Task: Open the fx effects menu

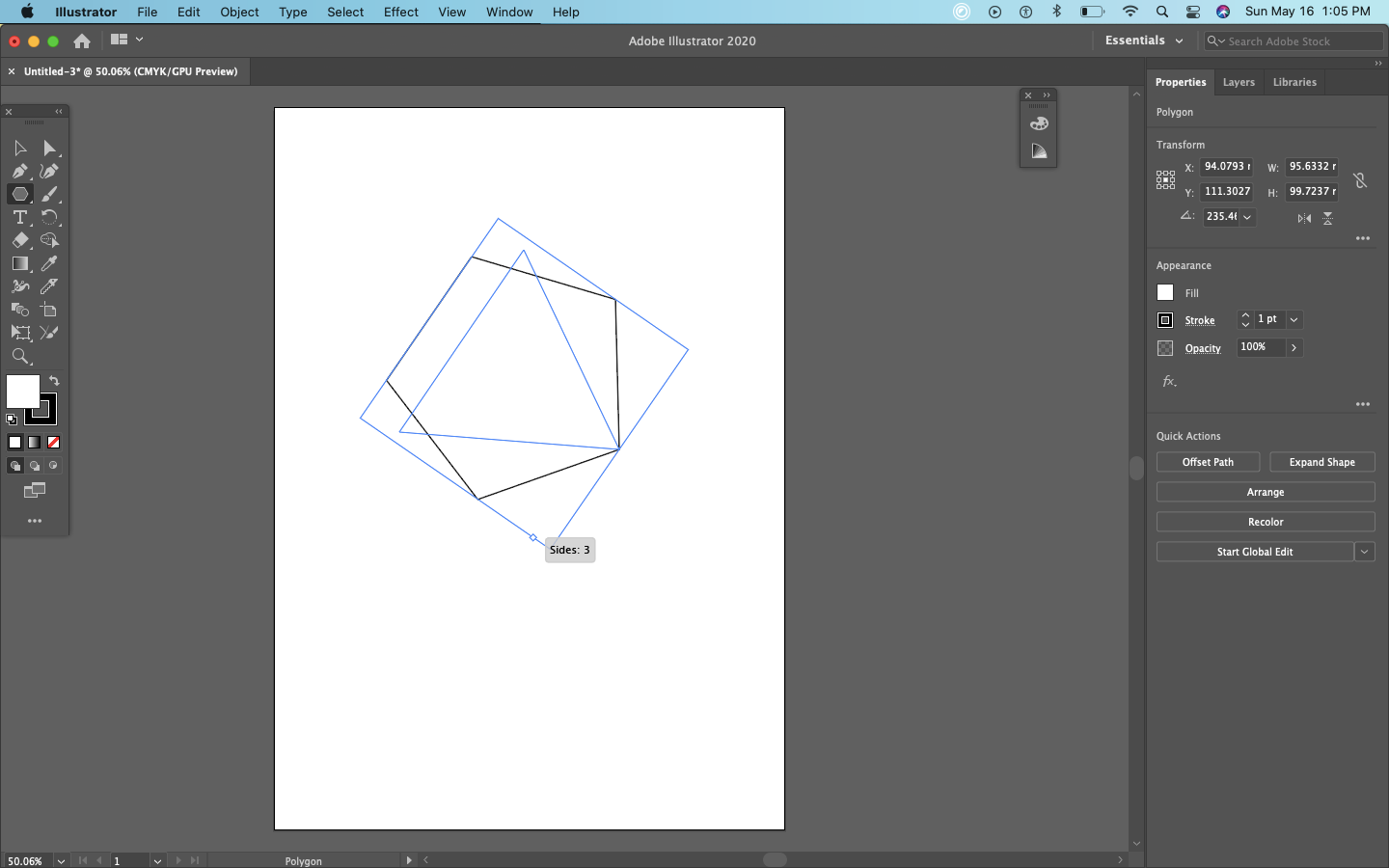Action: point(1169,382)
